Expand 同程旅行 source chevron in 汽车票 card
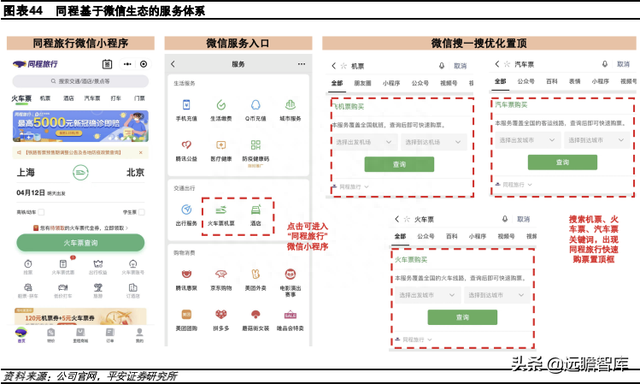Screen dimensions: 640x384 (530, 184)
